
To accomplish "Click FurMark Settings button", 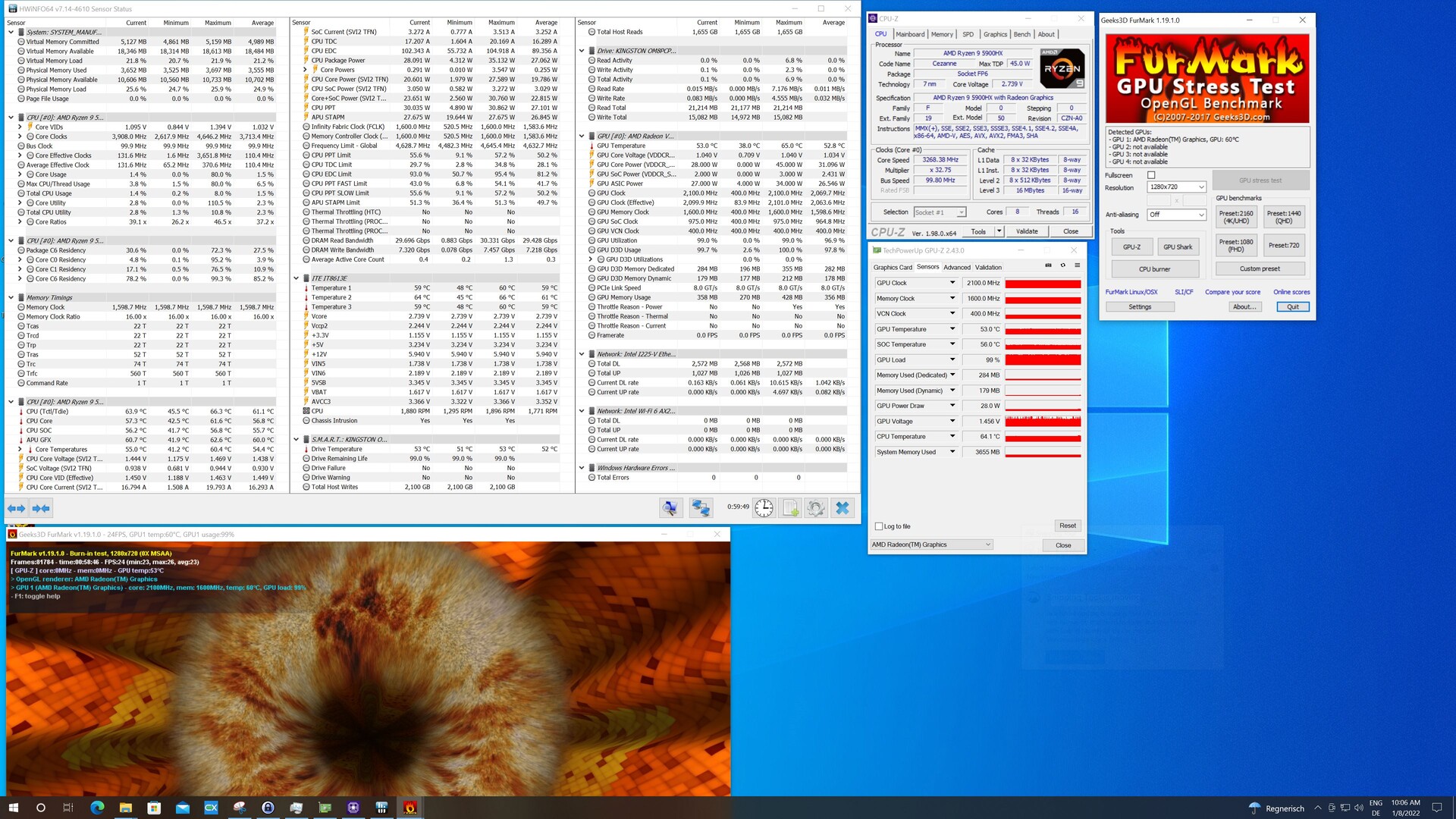I will click(1140, 306).
